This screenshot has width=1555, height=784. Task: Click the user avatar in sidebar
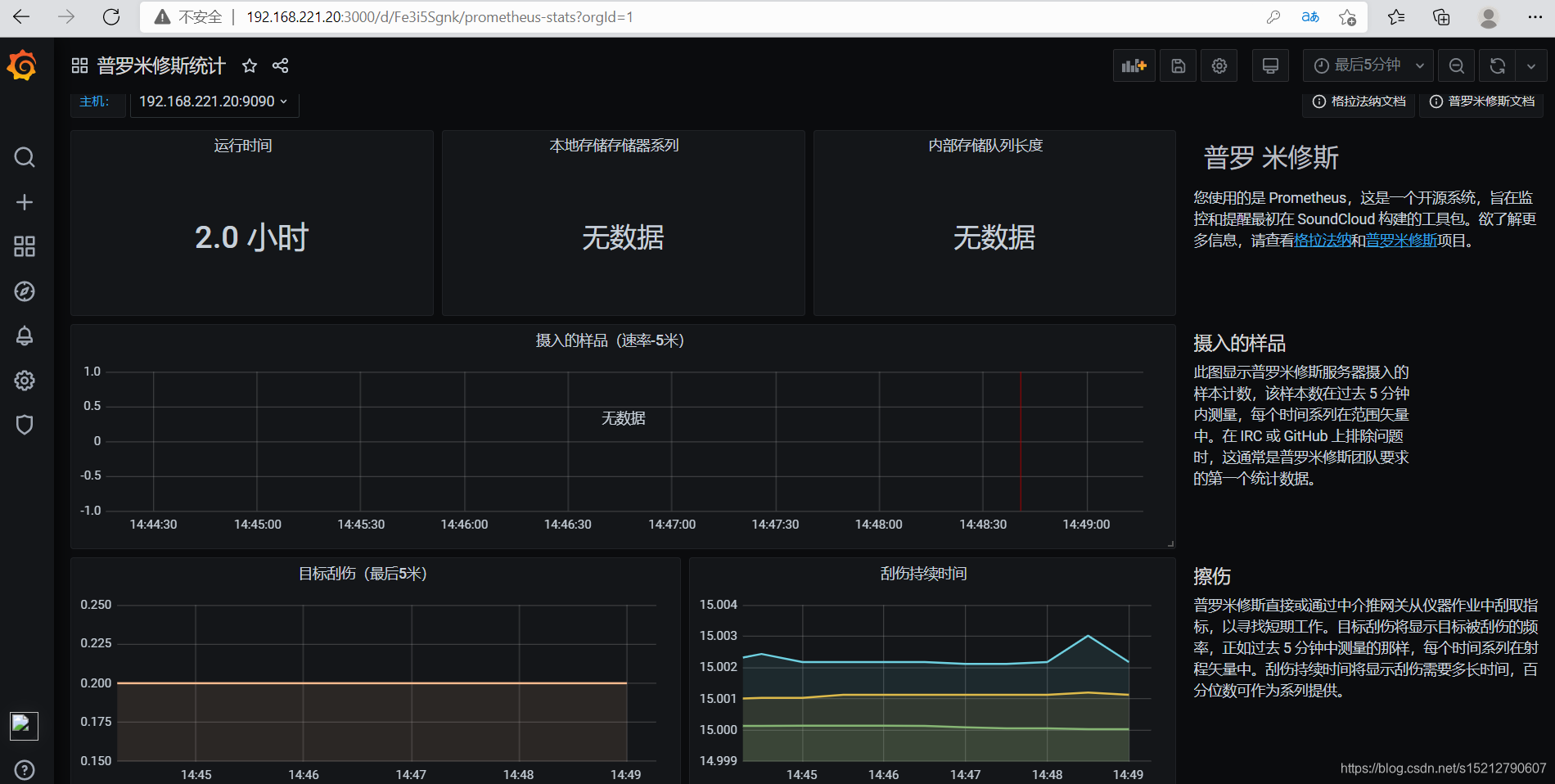pyautogui.click(x=24, y=726)
